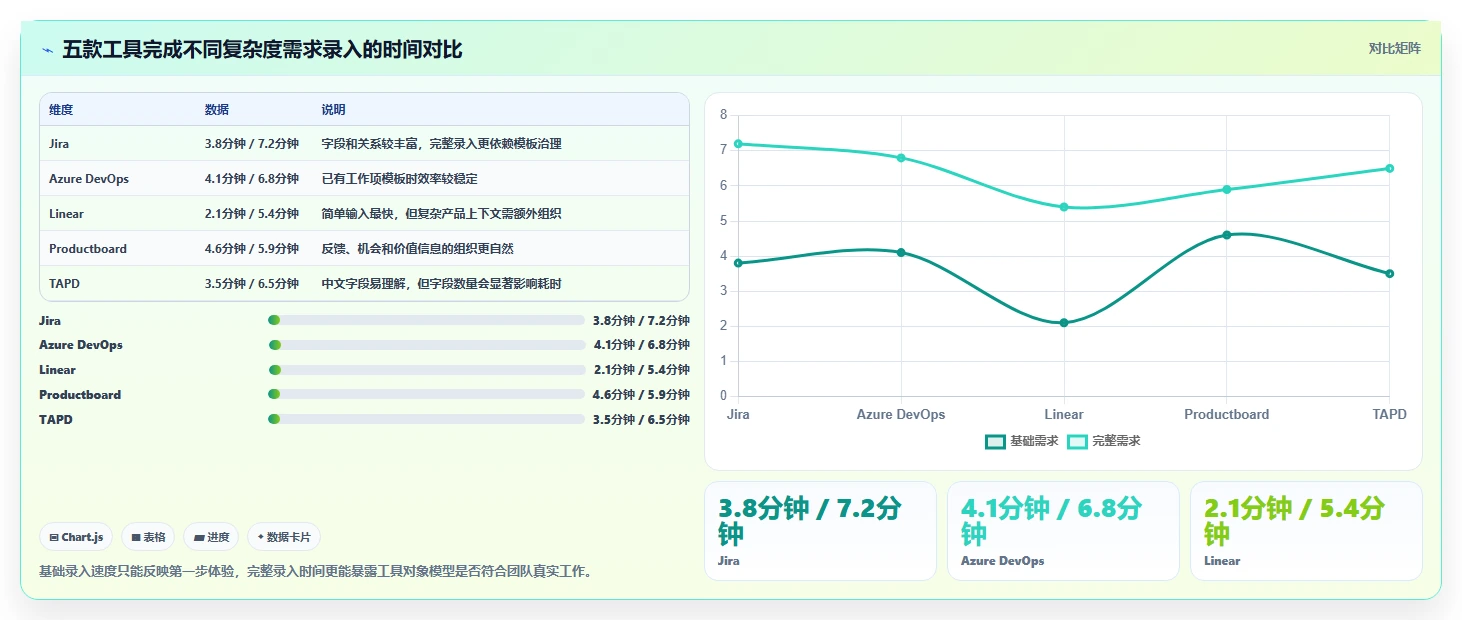Screen dimensions: 1462x620
Task: Click the 基础需求 data point for Azure DevOps
Action: (901, 252)
